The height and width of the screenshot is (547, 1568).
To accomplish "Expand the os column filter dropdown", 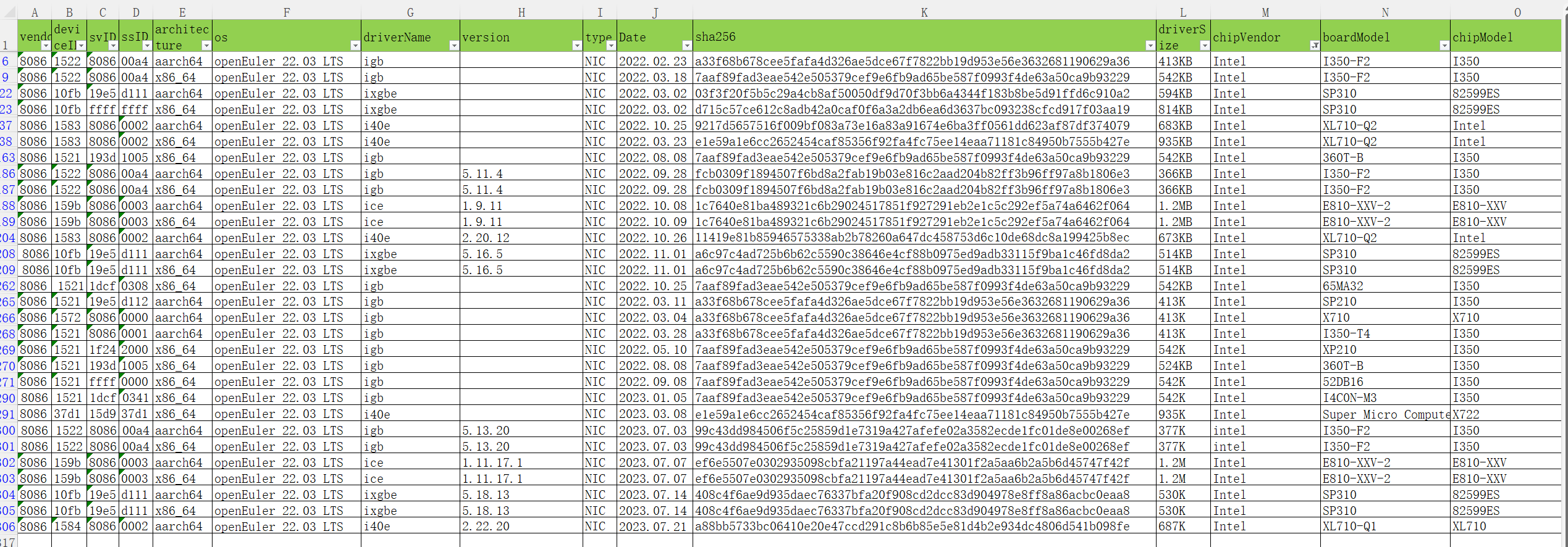I will [355, 46].
